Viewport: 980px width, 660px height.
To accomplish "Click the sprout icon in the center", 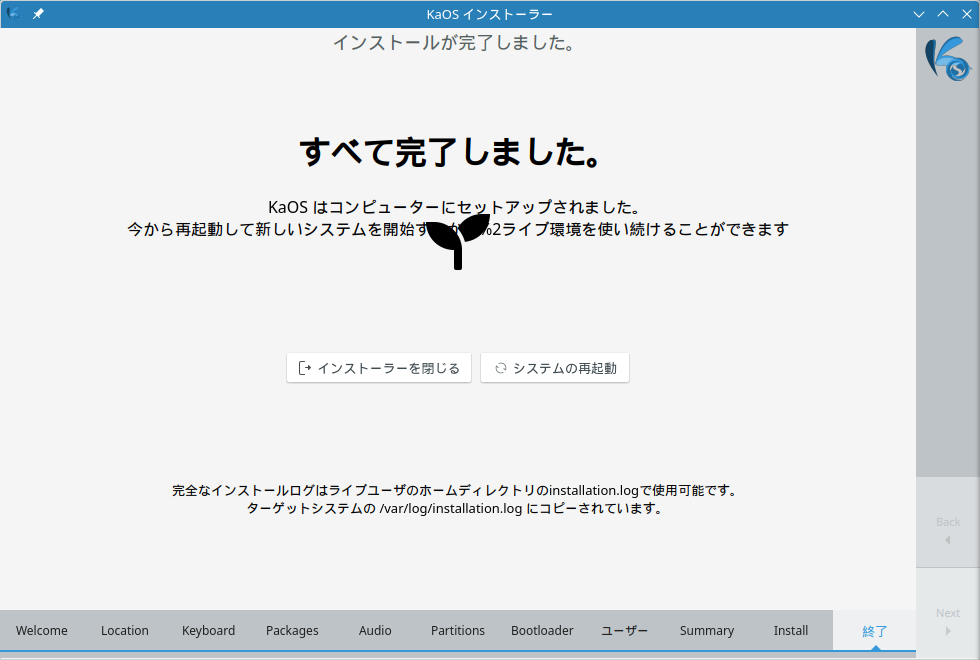I will pyautogui.click(x=458, y=242).
